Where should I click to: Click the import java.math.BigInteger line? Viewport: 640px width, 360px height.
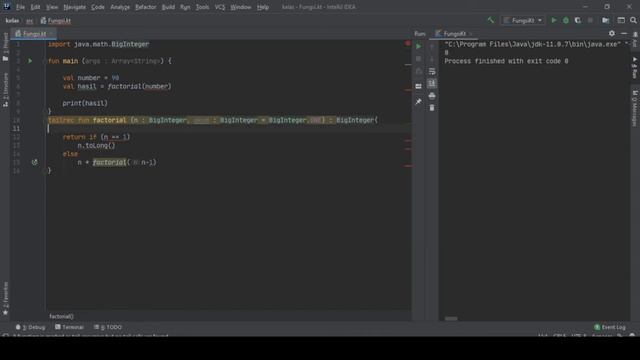pyautogui.click(x=99, y=44)
